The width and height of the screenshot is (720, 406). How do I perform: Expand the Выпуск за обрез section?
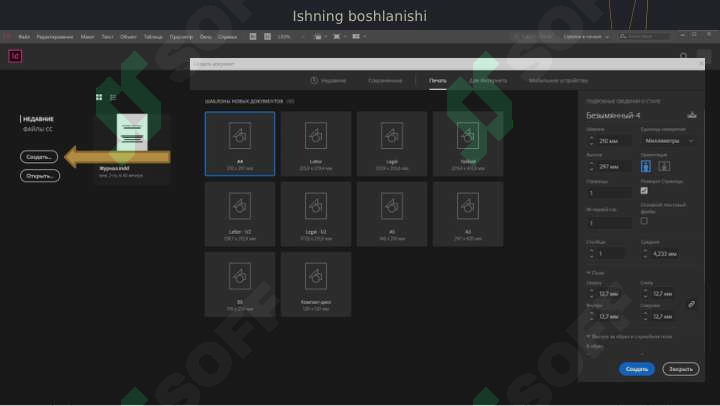(x=629, y=337)
